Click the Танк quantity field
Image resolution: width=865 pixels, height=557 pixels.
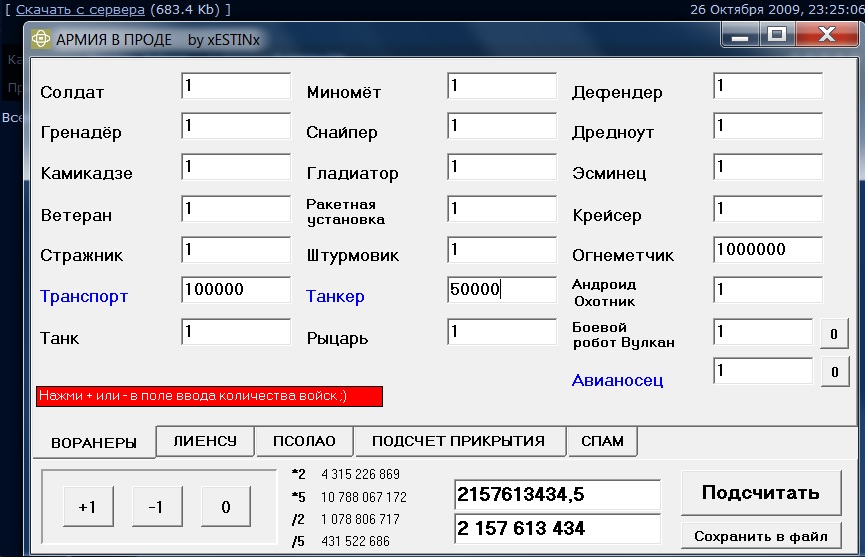point(236,332)
